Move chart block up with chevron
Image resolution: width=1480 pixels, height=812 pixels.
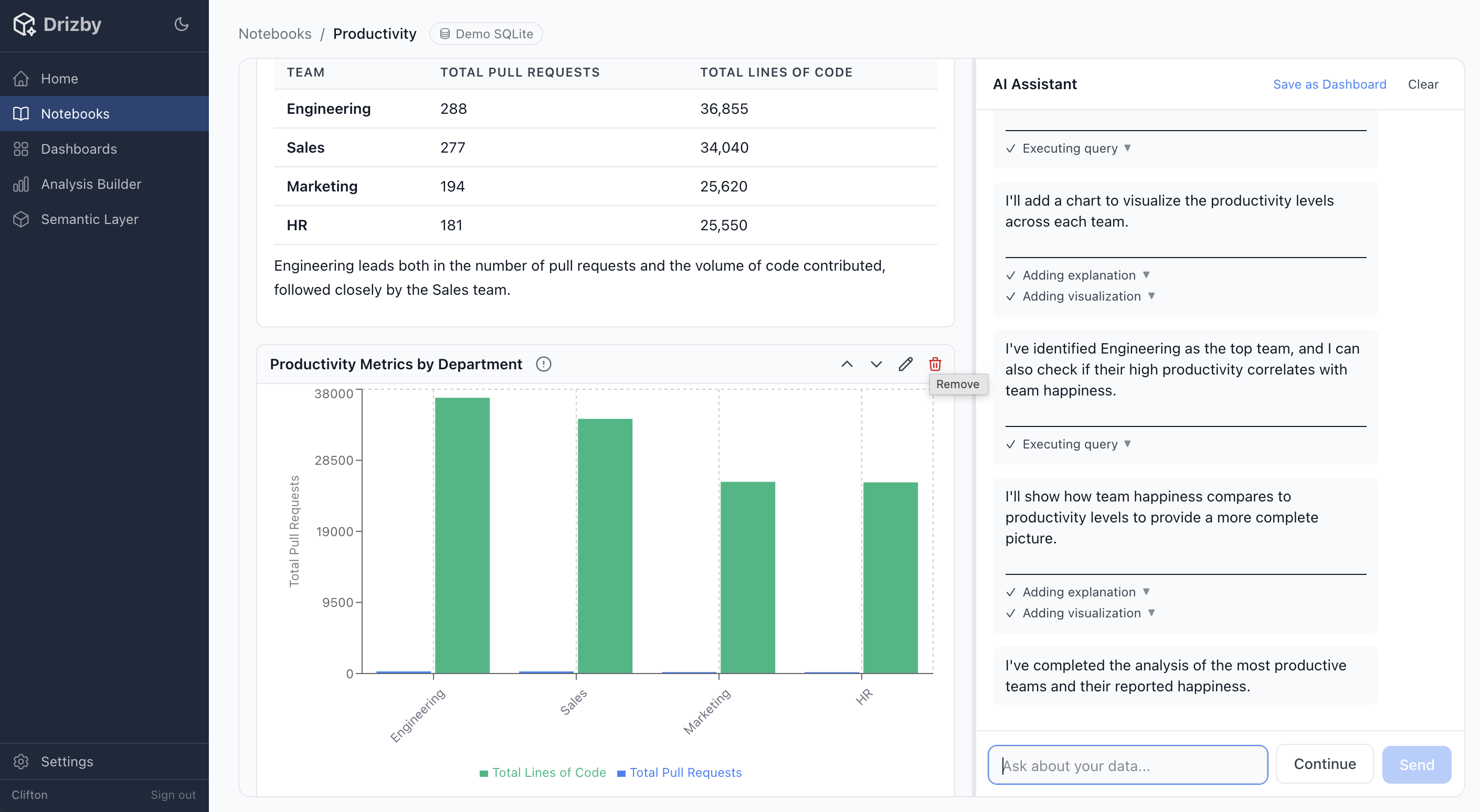click(847, 364)
